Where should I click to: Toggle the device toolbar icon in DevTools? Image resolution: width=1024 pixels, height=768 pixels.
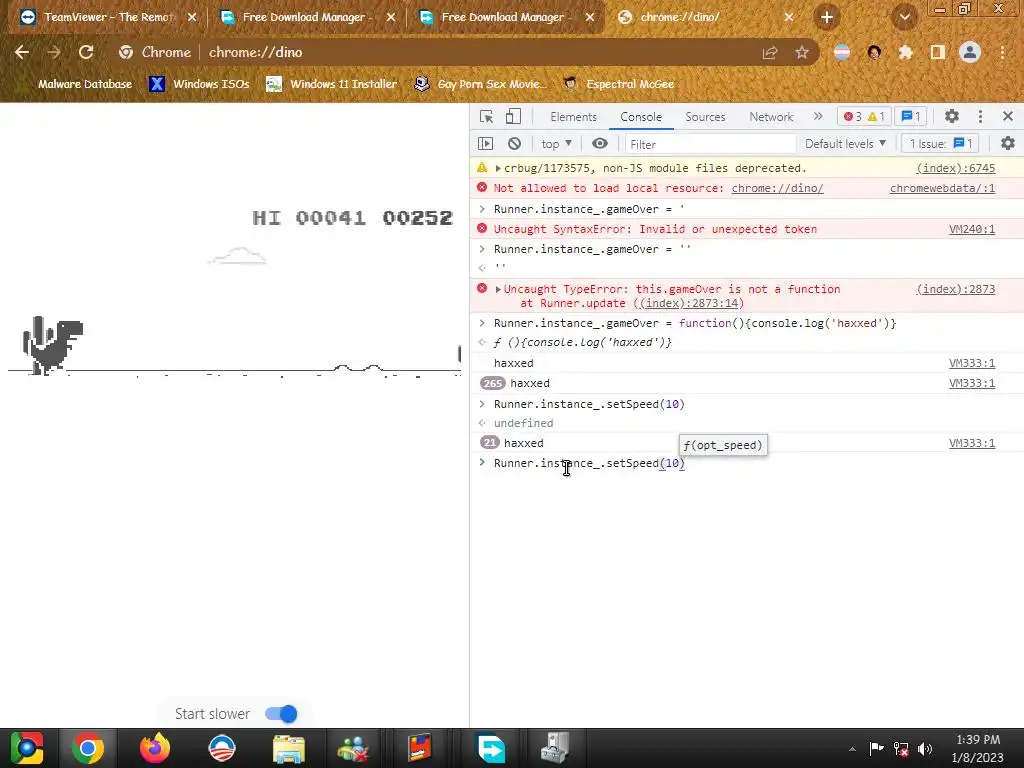[513, 117]
